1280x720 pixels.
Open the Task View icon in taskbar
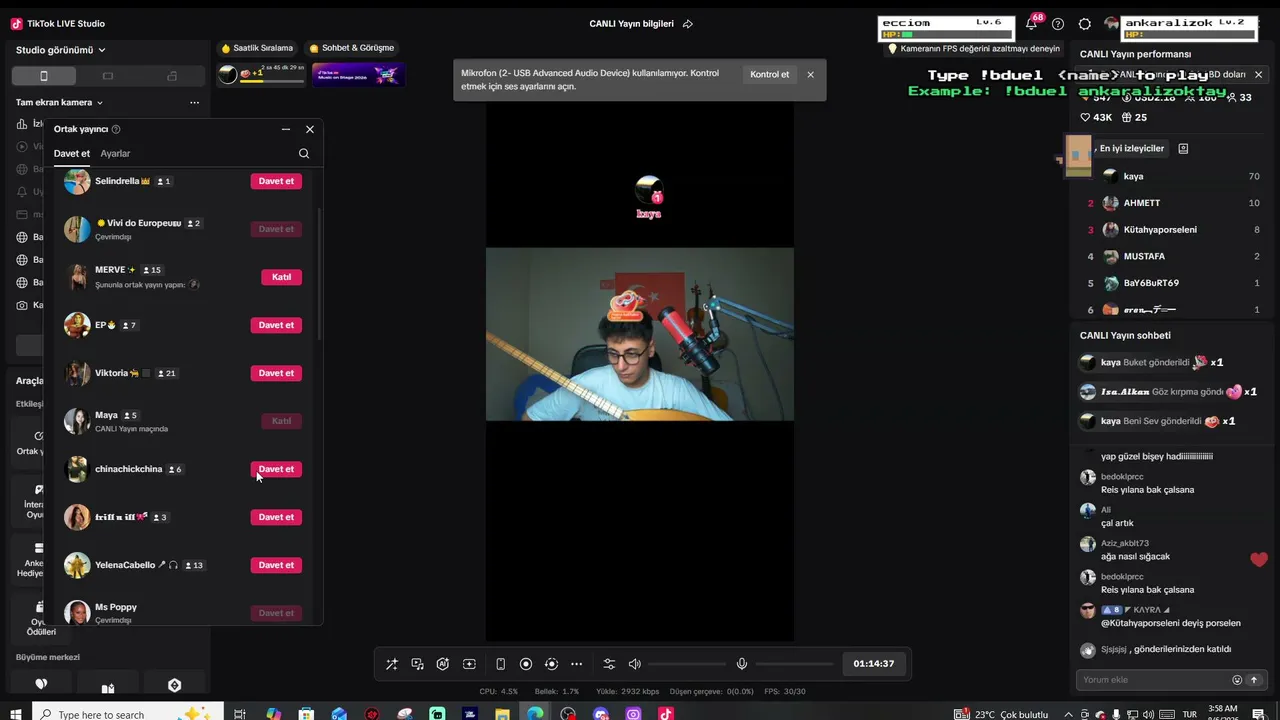tap(240, 714)
